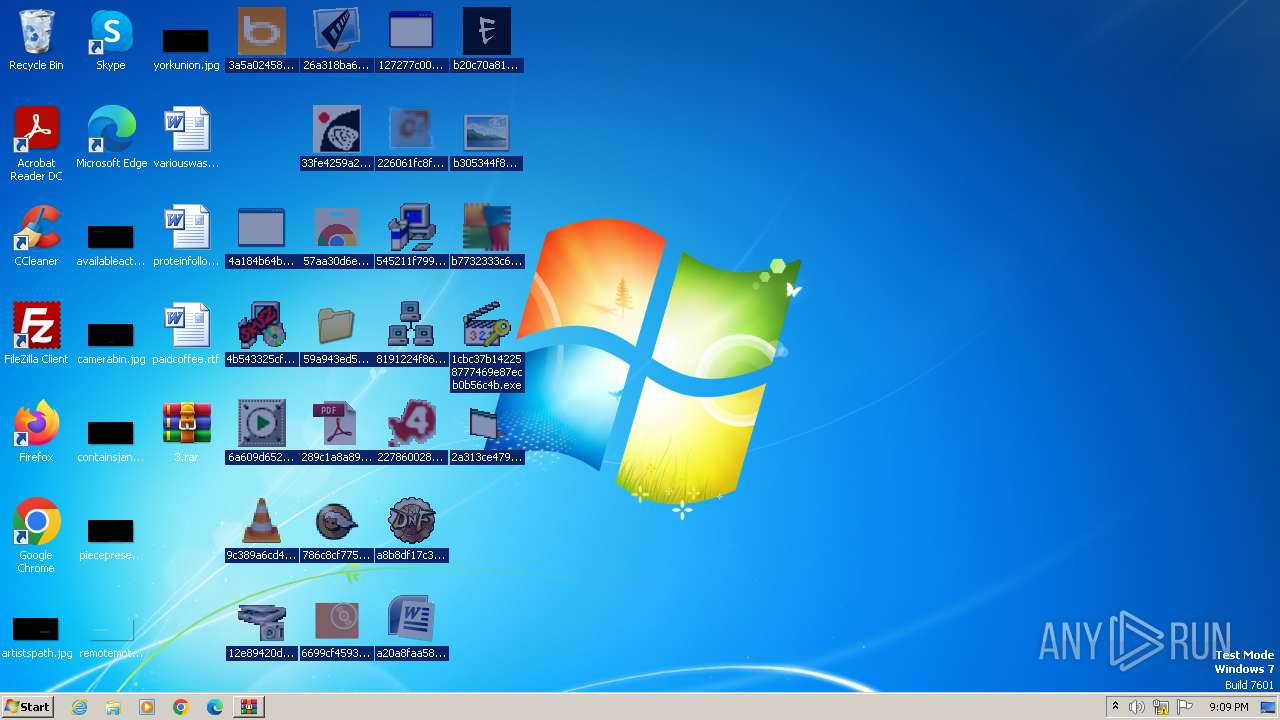This screenshot has height=720, width=1280.
Task: Show hidden tray icons arrow
Action: click(1115, 707)
